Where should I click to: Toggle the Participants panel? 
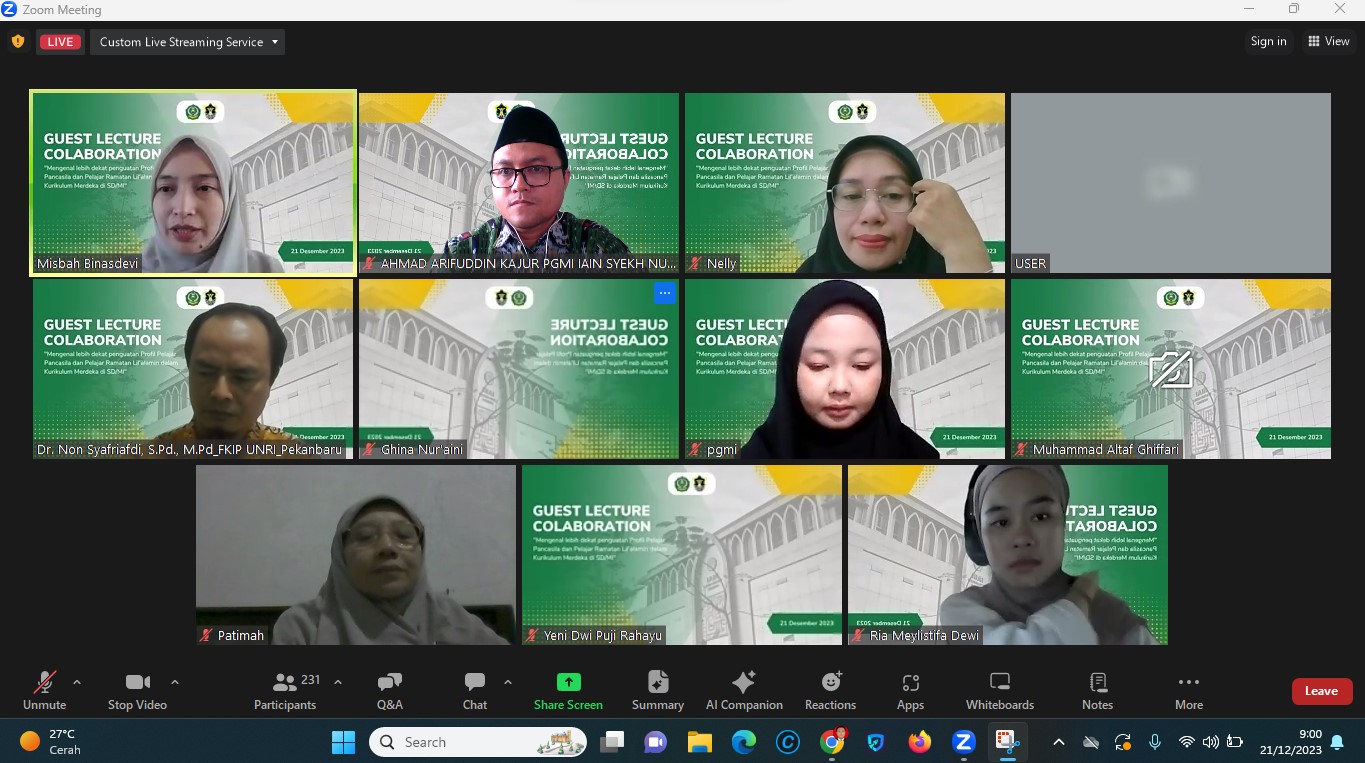[285, 690]
